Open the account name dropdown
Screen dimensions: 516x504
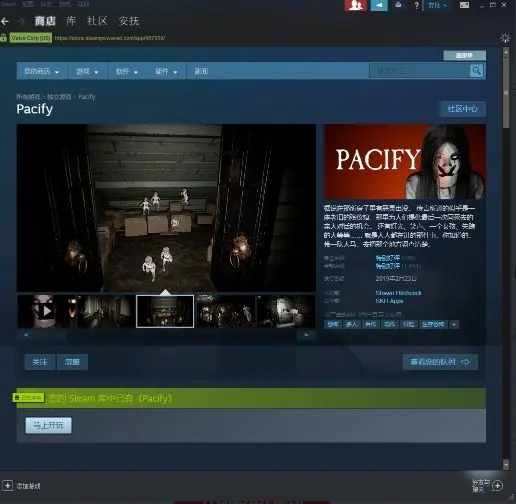437,5
